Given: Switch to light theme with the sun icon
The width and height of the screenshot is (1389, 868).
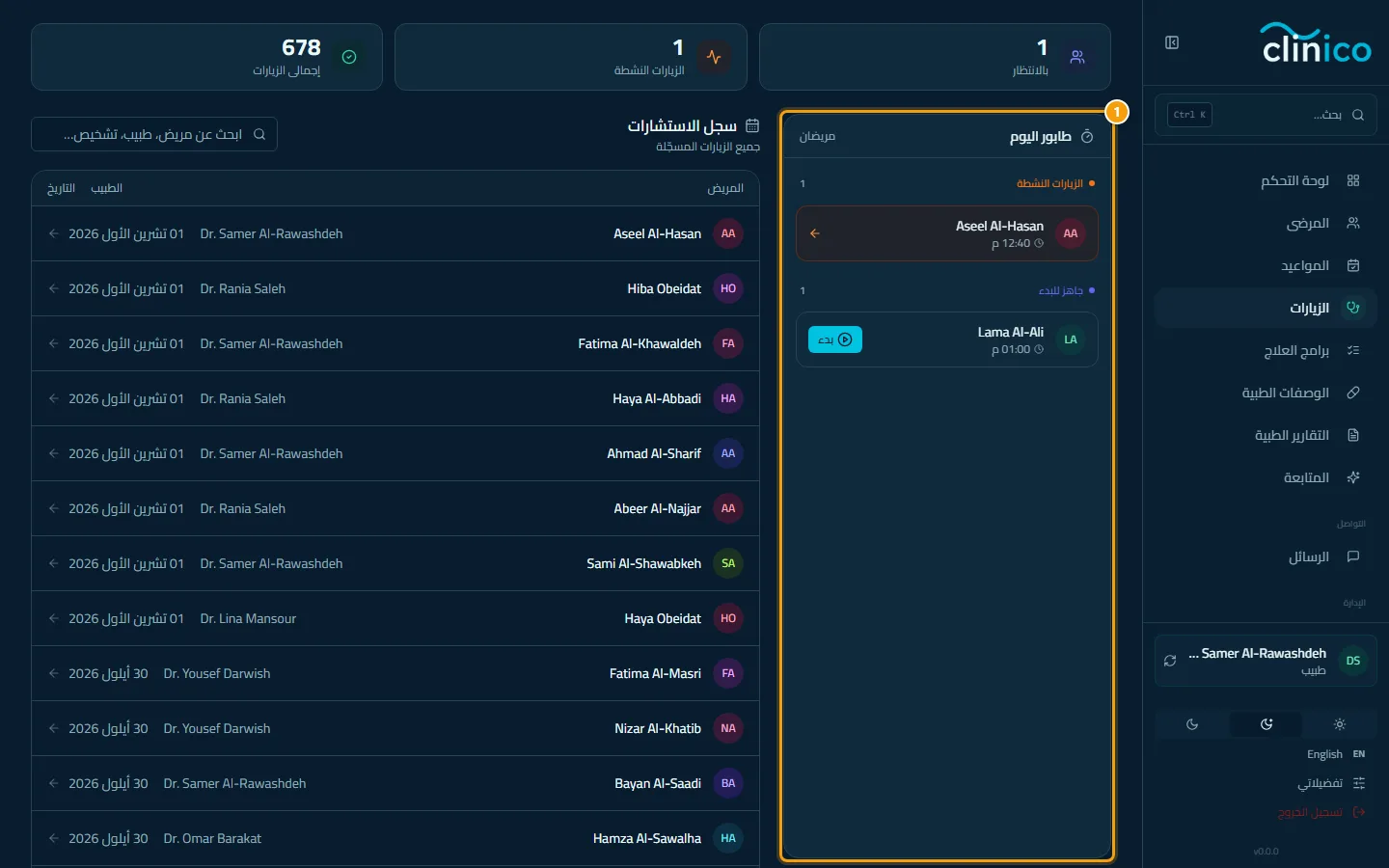Looking at the screenshot, I should click(1340, 724).
